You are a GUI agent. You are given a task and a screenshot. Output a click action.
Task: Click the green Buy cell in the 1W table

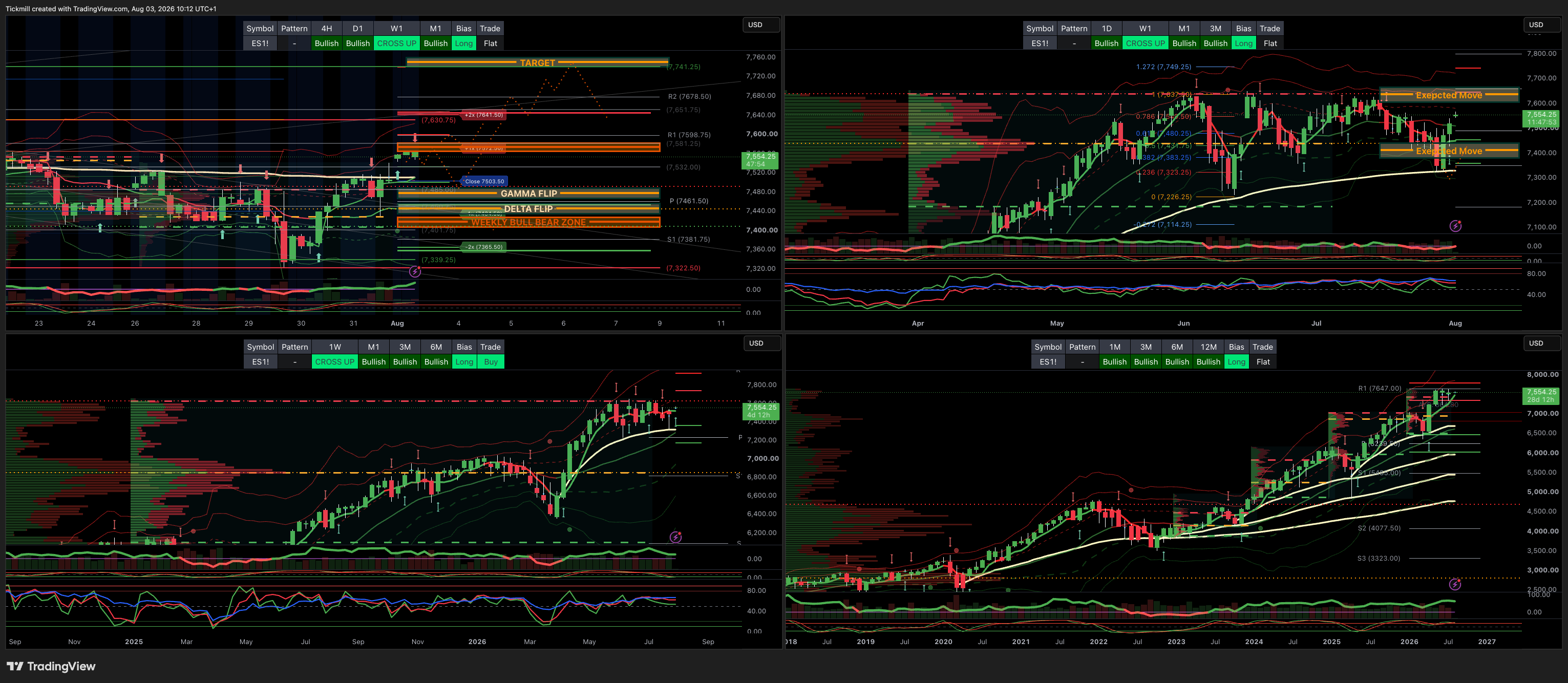[x=491, y=361]
